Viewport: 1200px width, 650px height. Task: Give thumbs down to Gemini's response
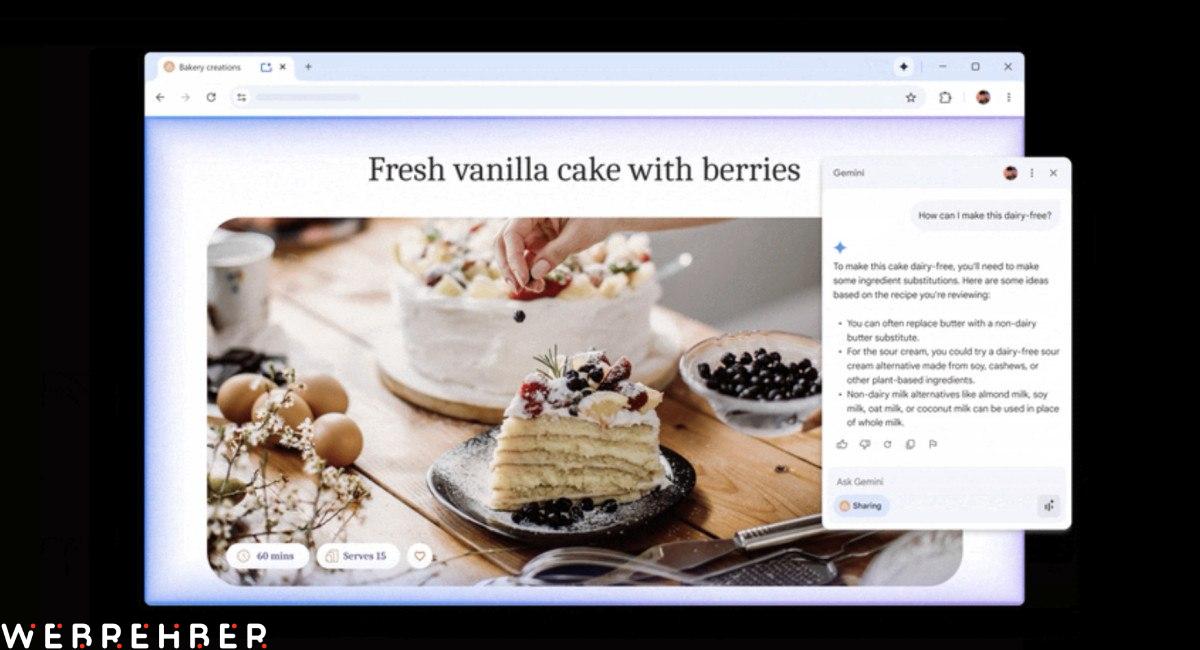coord(865,444)
